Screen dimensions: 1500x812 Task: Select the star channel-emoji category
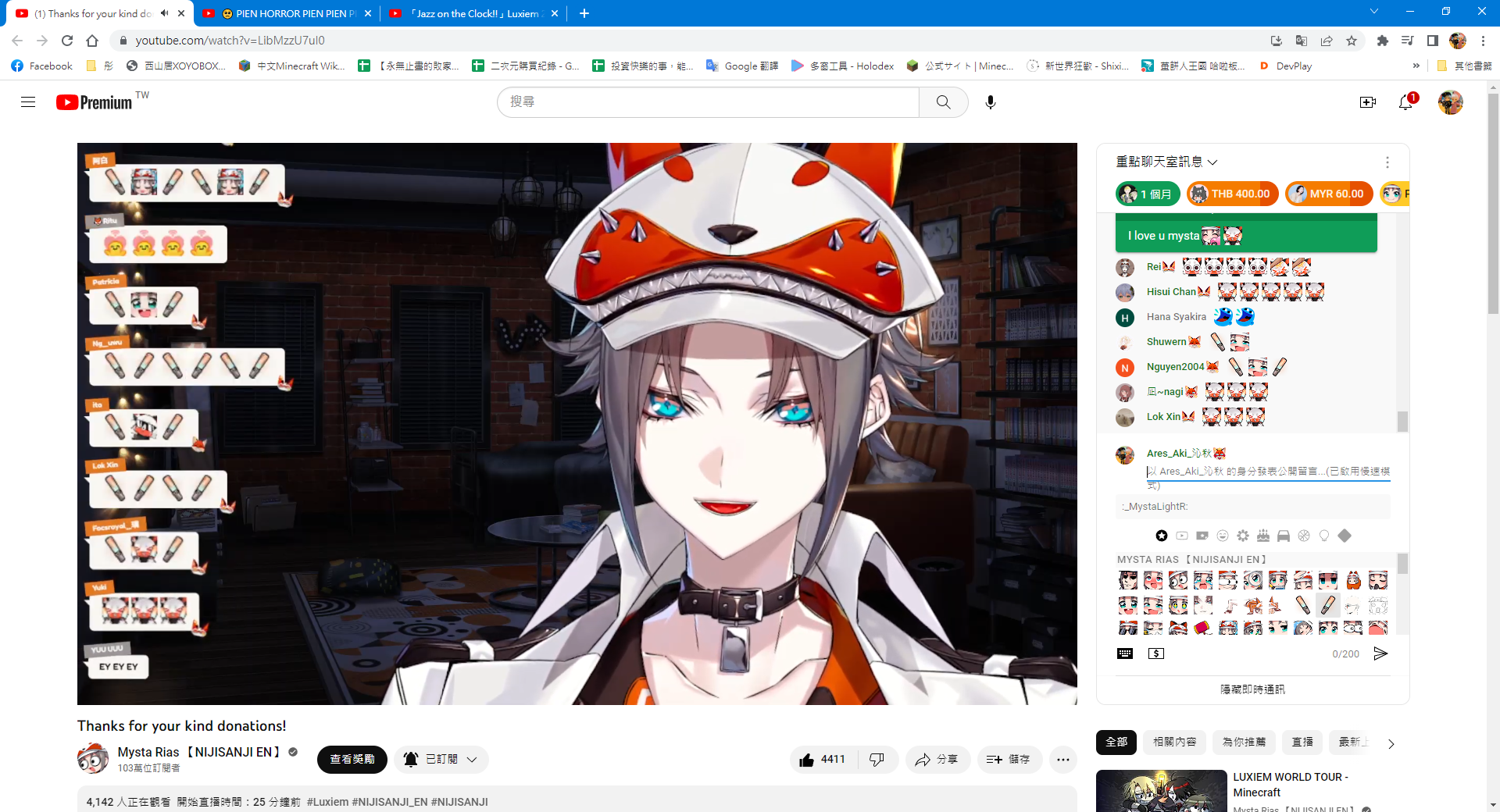1162,536
